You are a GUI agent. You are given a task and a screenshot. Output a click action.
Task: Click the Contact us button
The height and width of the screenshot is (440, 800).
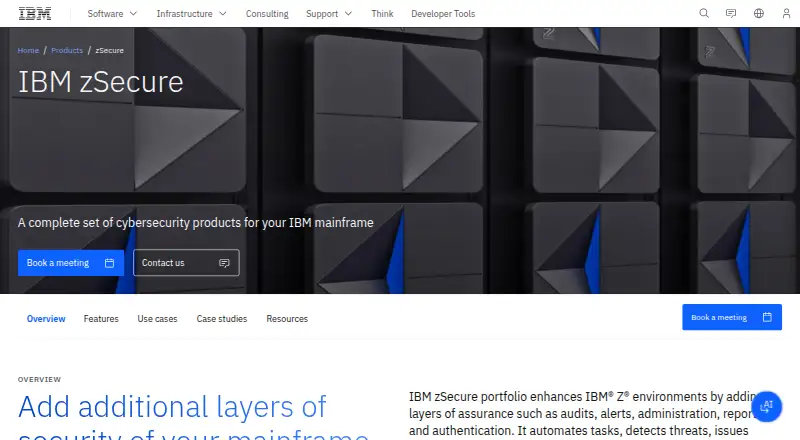[186, 263]
